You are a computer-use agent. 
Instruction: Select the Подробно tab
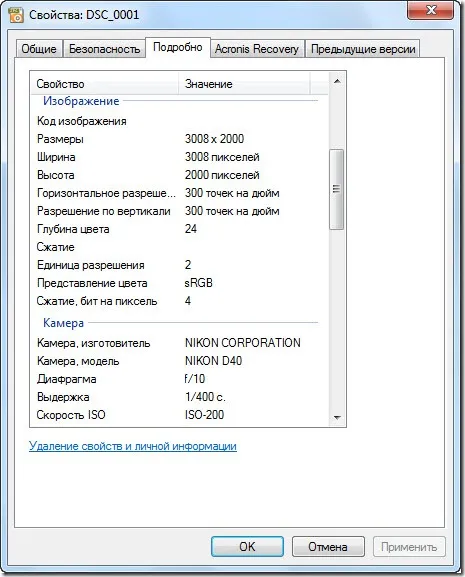coord(178,47)
